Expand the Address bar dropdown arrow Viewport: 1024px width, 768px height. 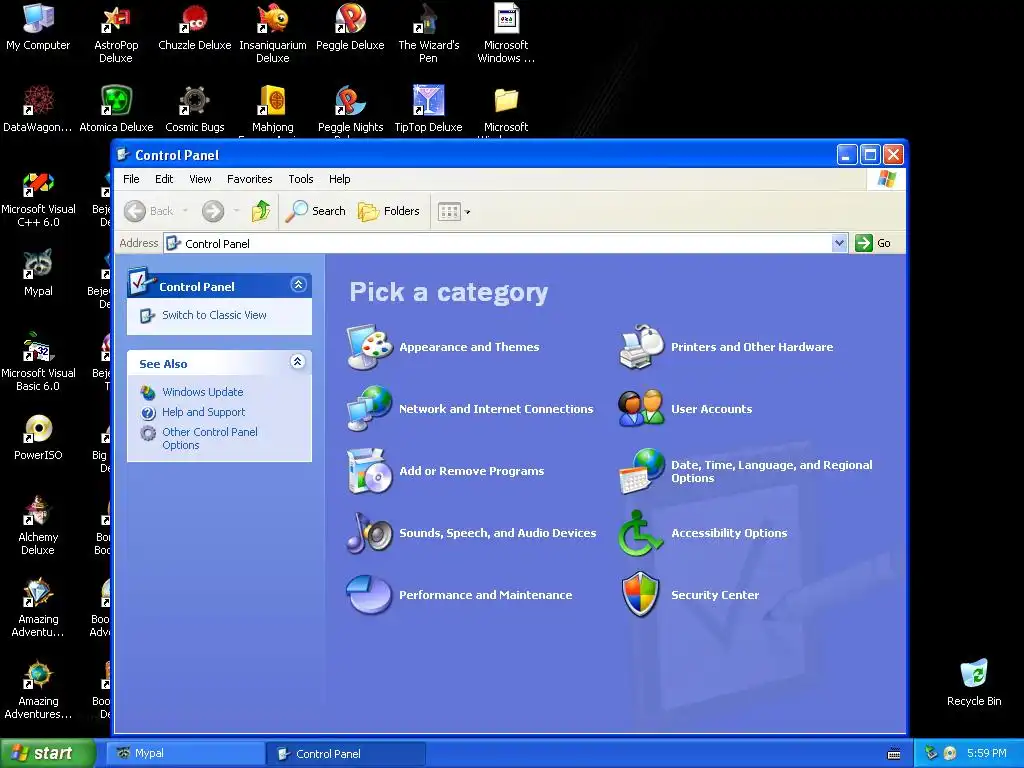tap(839, 243)
